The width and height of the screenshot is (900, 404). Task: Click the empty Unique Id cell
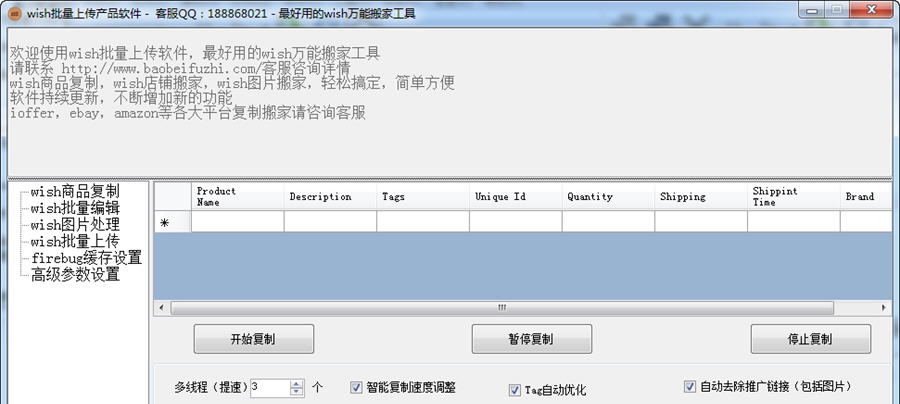coord(516,222)
